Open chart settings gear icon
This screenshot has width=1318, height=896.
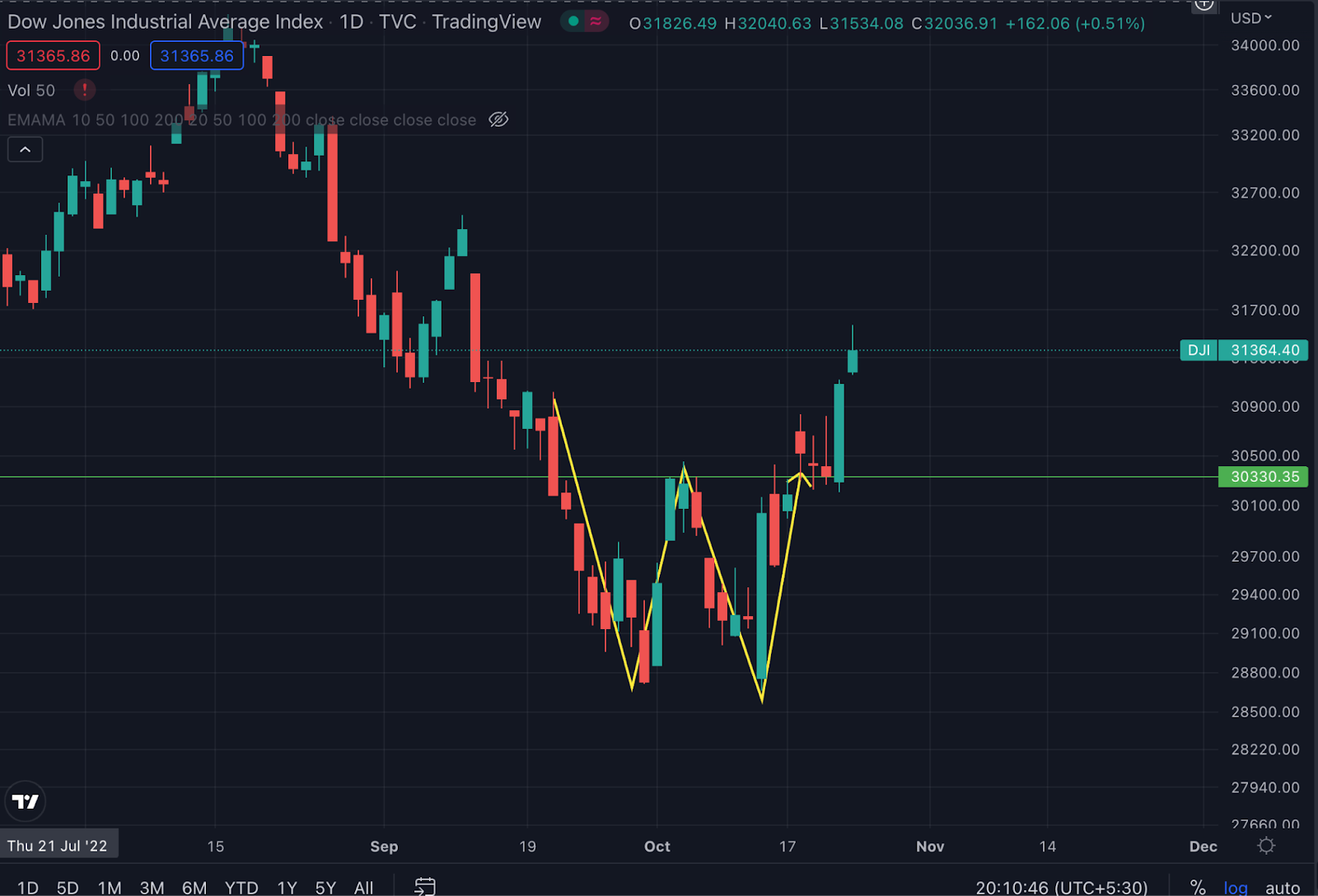coord(1266,846)
